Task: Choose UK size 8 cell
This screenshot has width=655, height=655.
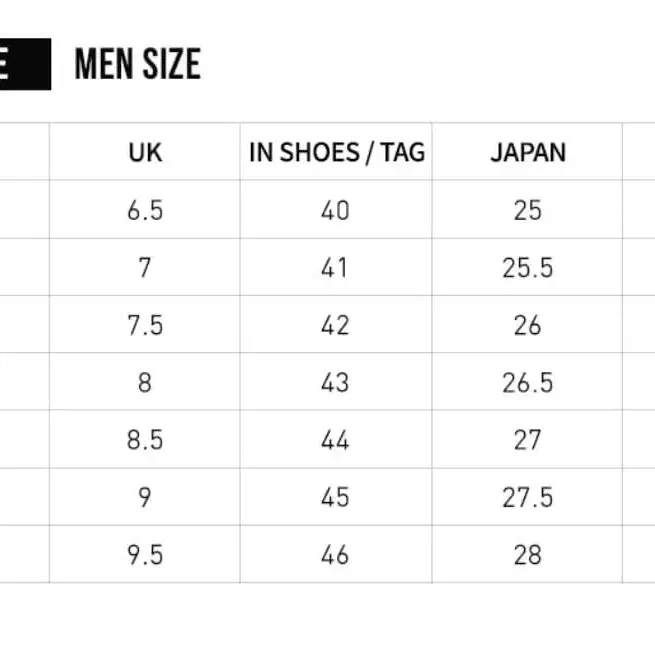Action: point(145,383)
